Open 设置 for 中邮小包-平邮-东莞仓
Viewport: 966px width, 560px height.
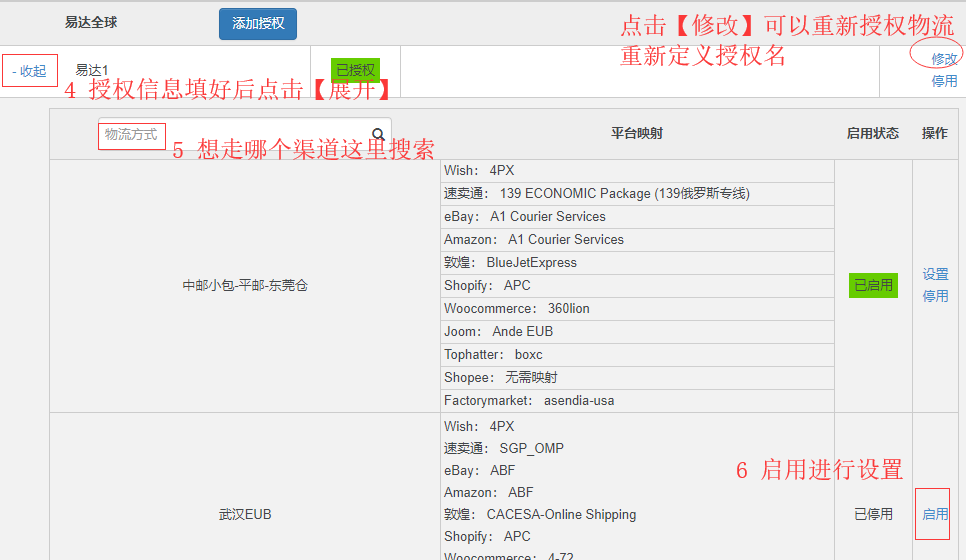[x=935, y=274]
